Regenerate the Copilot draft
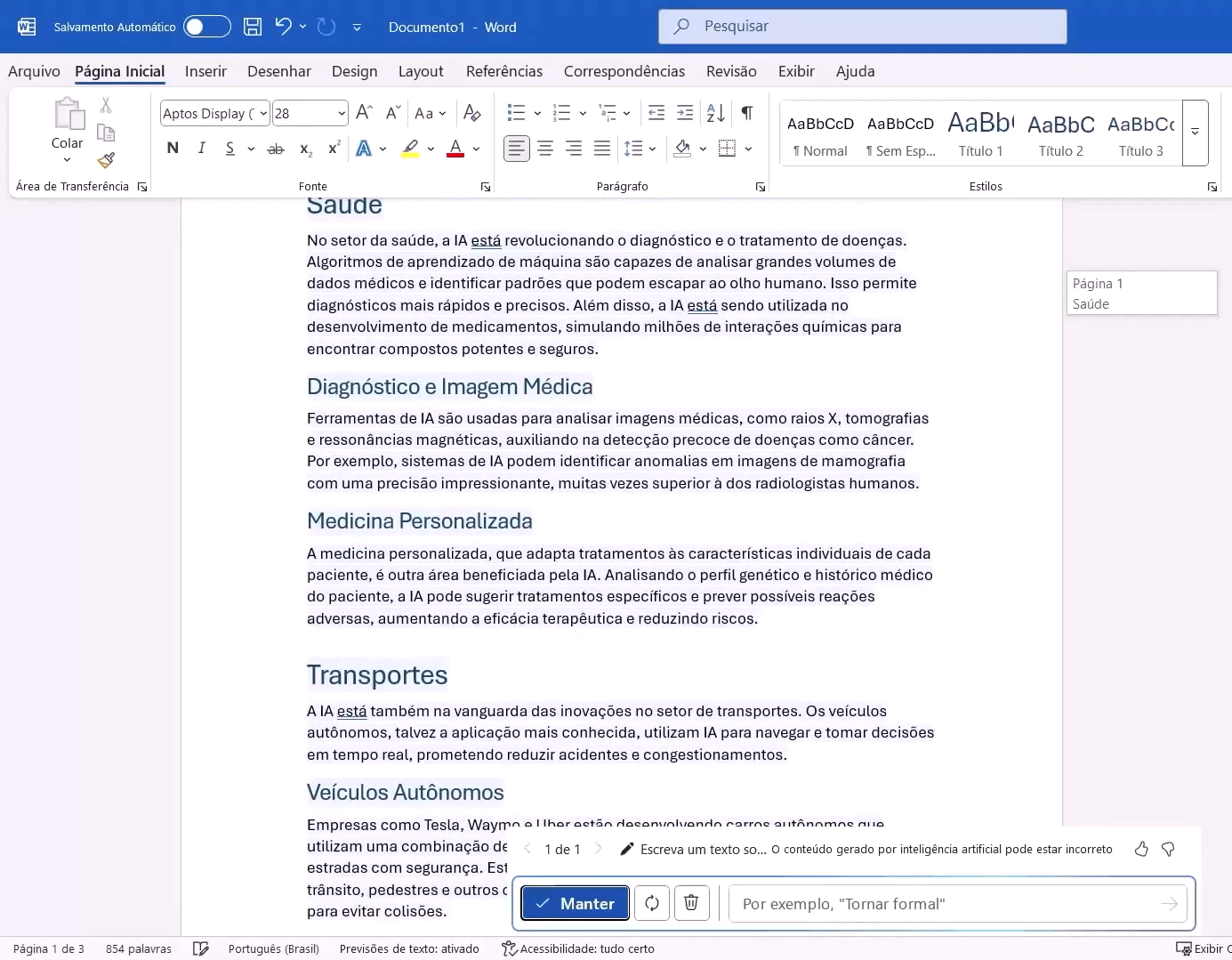Screen dimensions: 1232x960 tap(652, 903)
